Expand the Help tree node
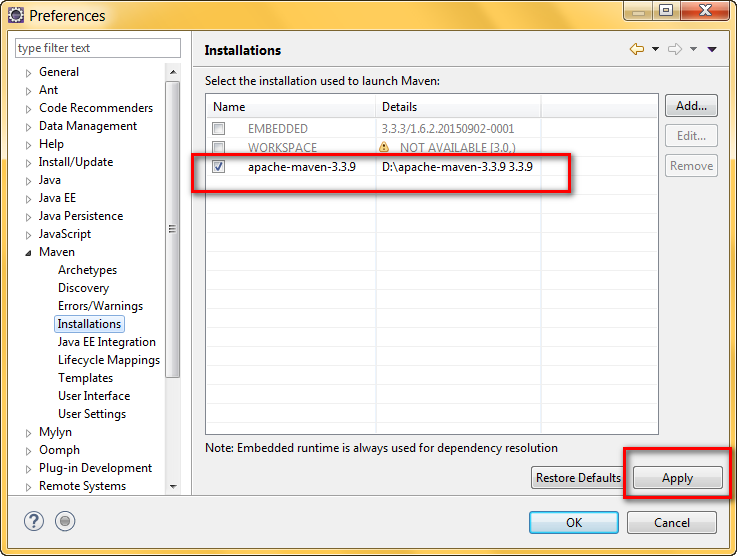The width and height of the screenshot is (737, 556). [x=28, y=145]
